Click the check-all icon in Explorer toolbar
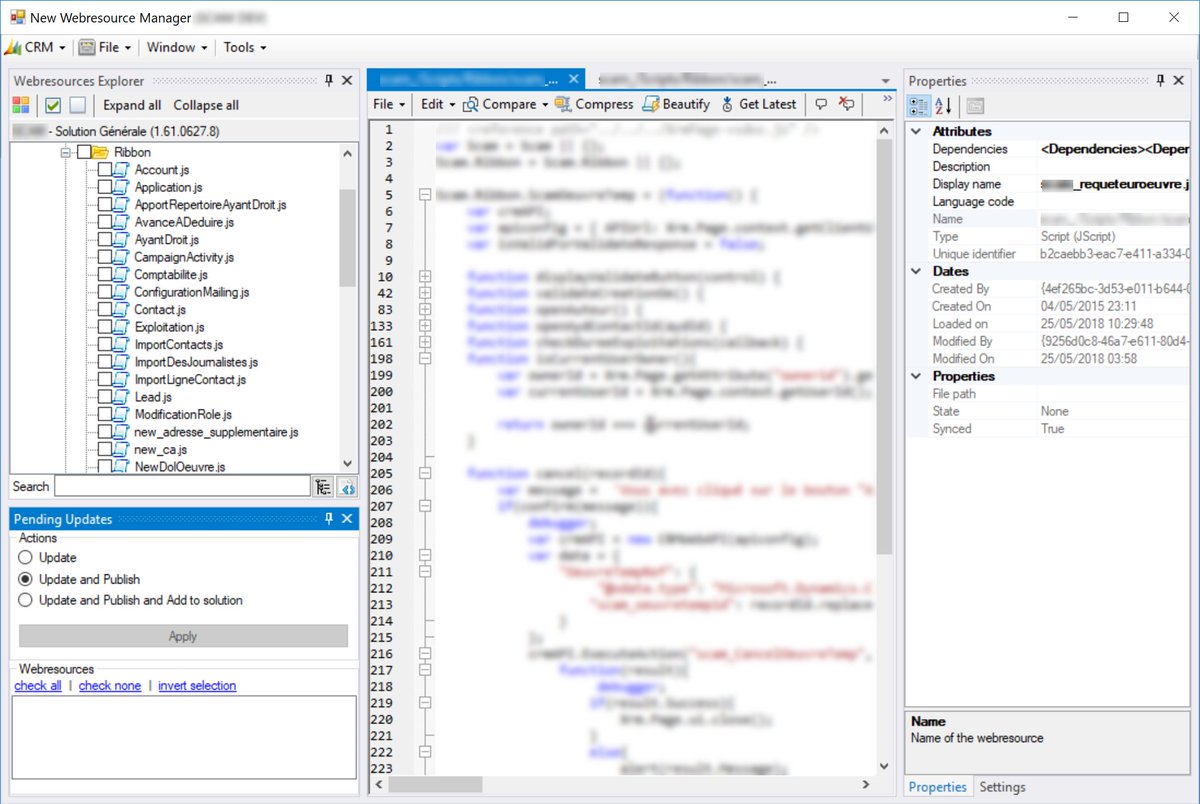Image resolution: width=1200 pixels, height=804 pixels. point(53,105)
